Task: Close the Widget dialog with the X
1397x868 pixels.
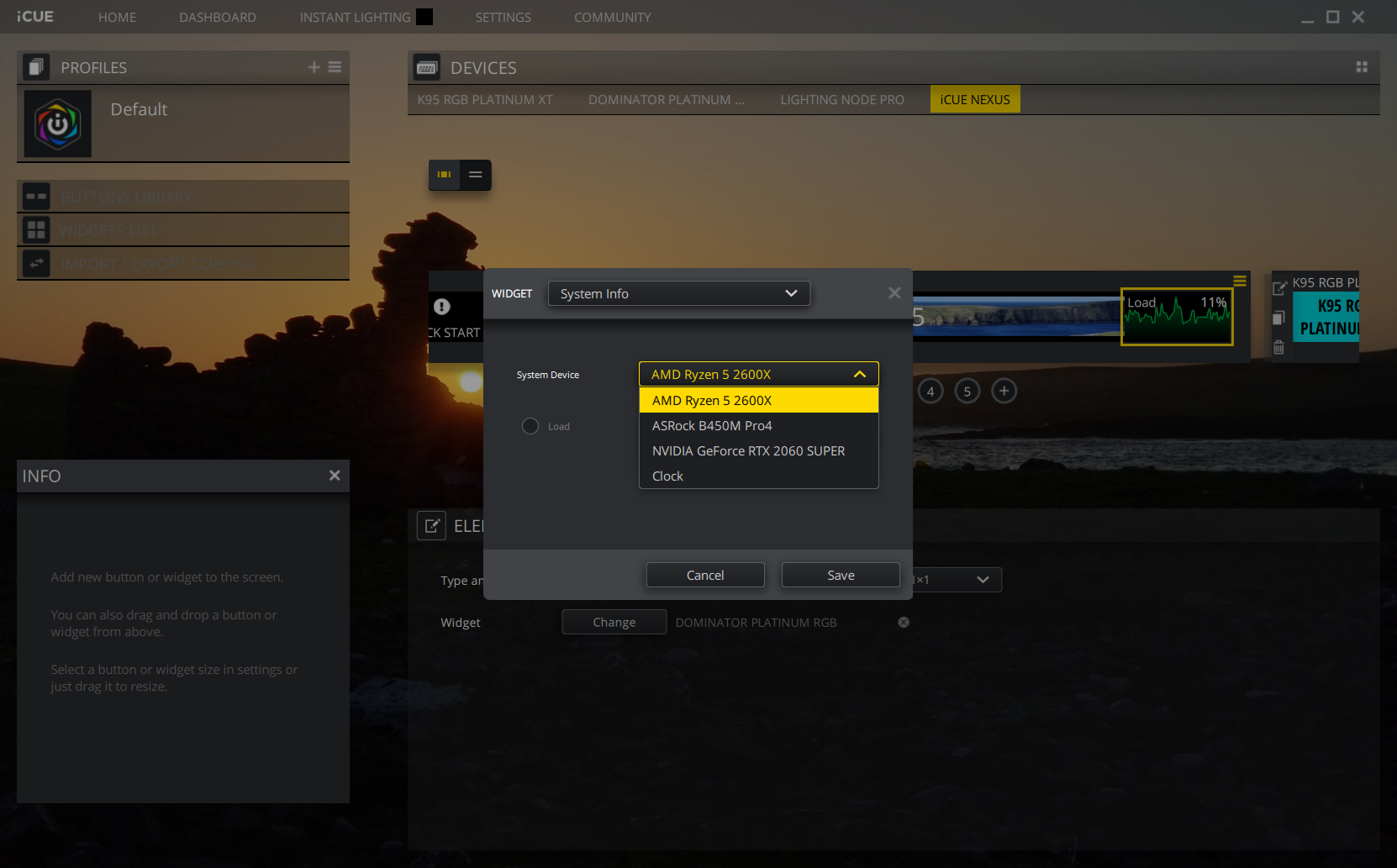Action: (894, 292)
